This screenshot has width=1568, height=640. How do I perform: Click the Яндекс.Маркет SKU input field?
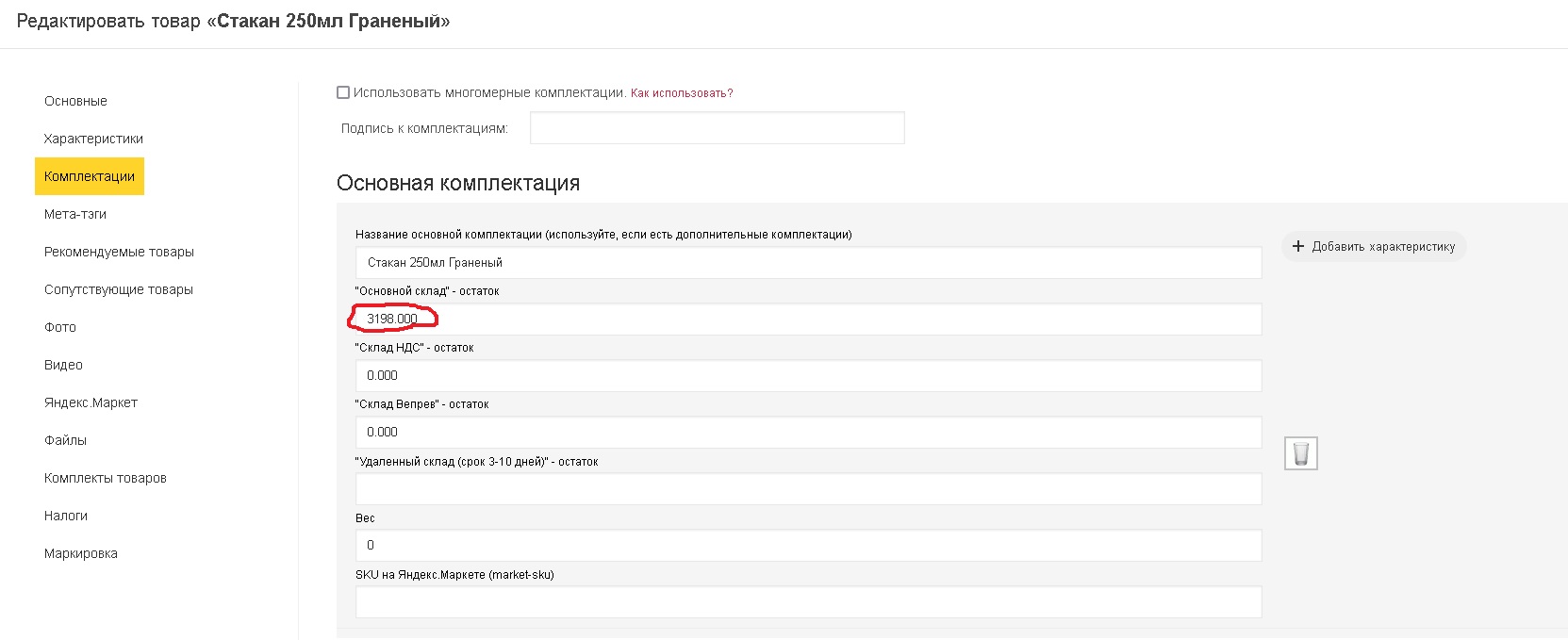tap(808, 602)
